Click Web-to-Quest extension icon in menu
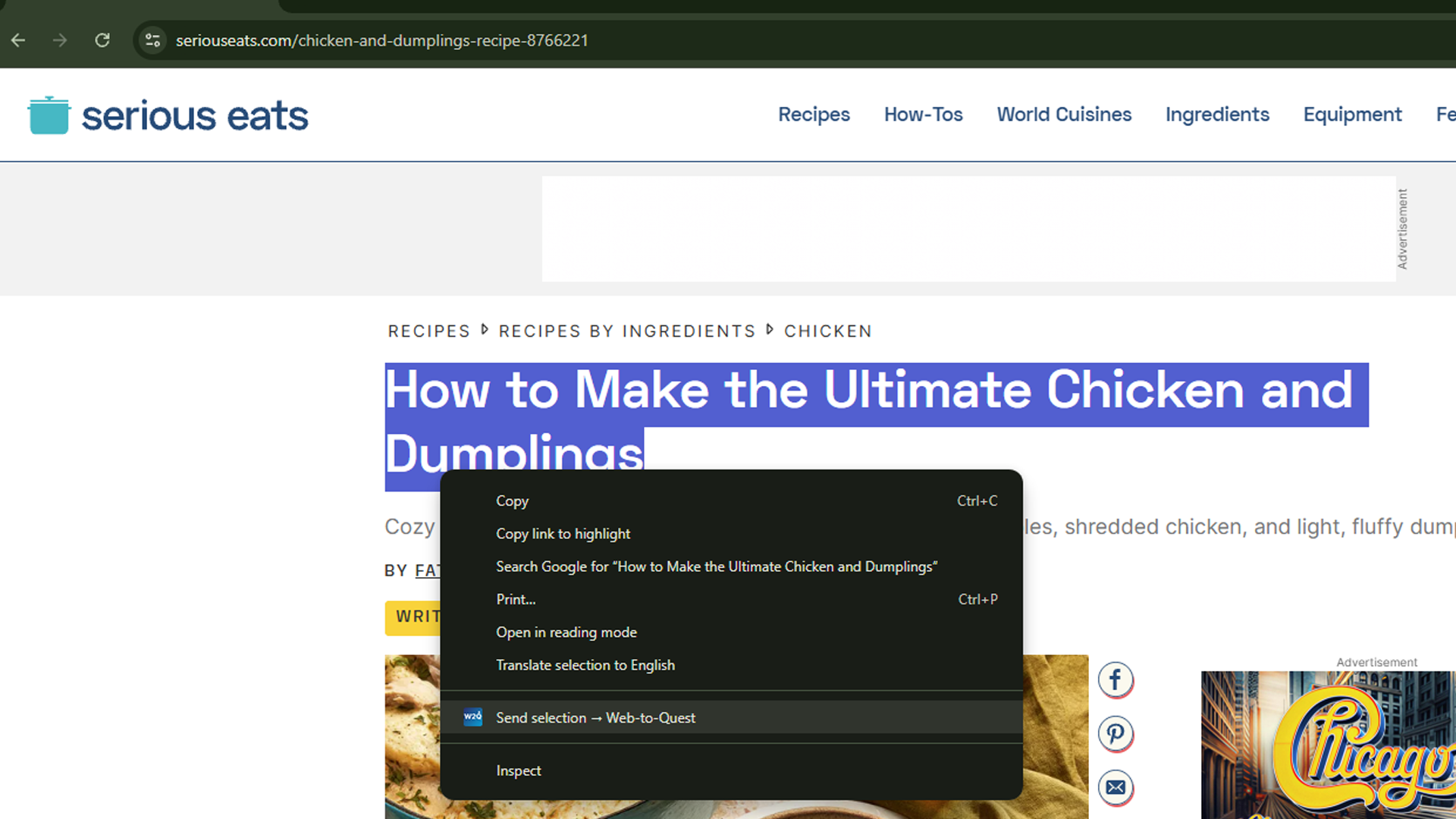The height and width of the screenshot is (819, 1456). tap(472, 717)
